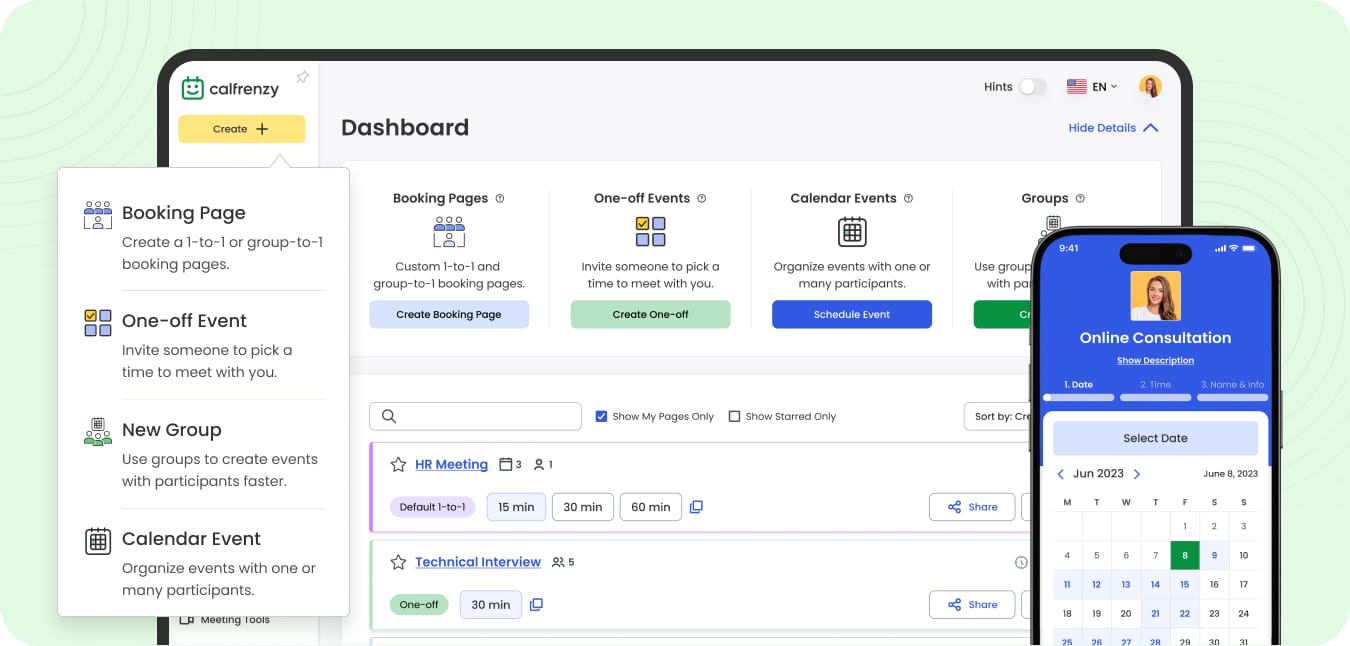Click the person icon beside HR Meeting

coord(539,464)
